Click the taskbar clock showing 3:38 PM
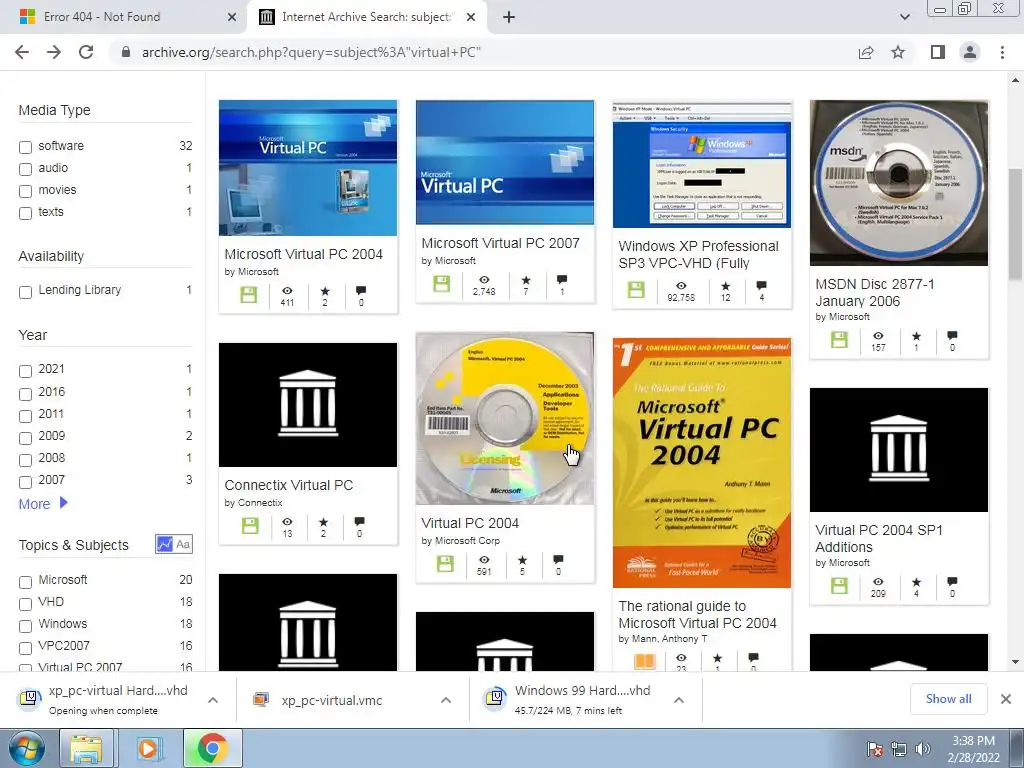 974,749
